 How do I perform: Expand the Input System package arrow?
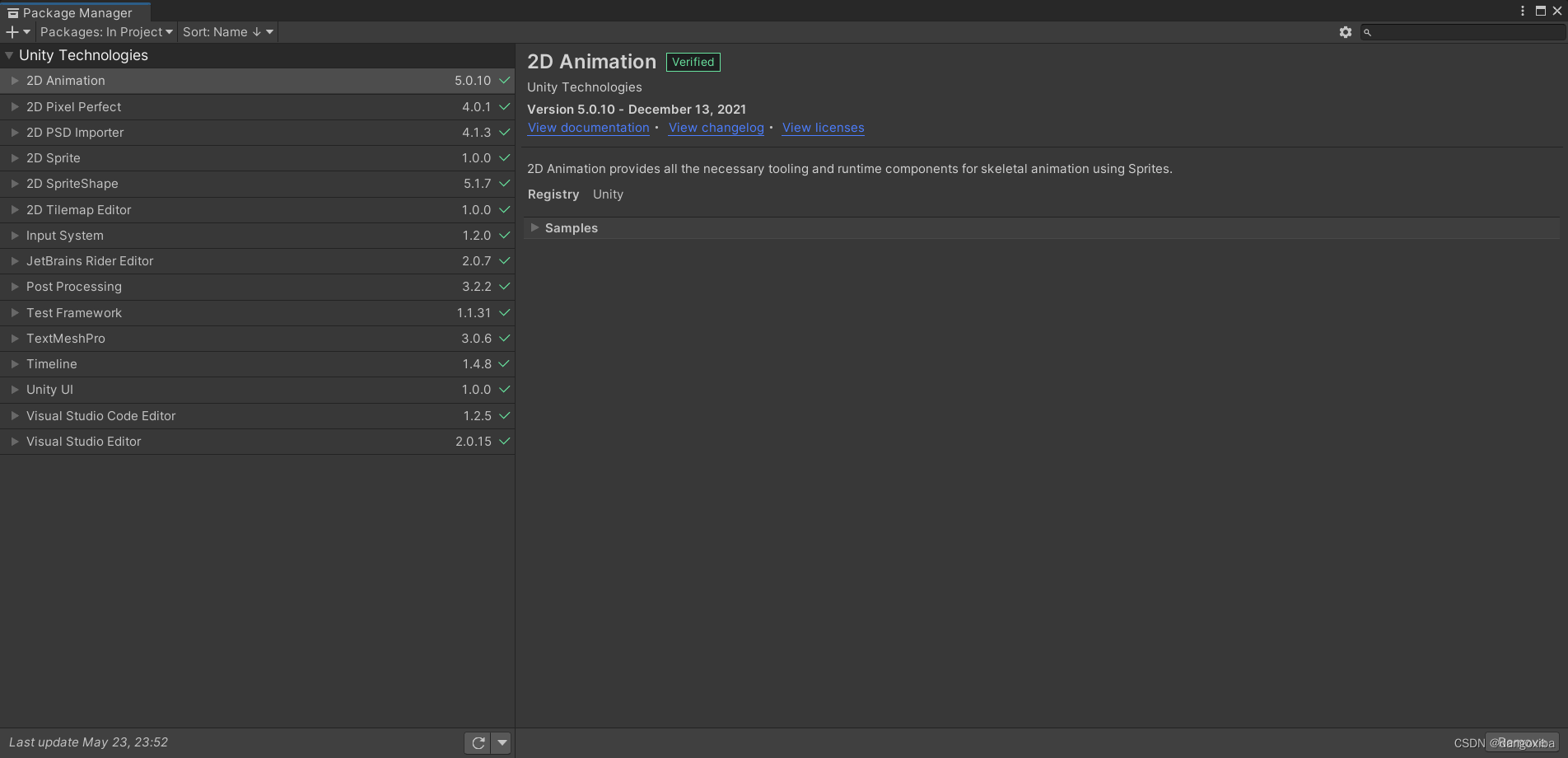(x=15, y=235)
